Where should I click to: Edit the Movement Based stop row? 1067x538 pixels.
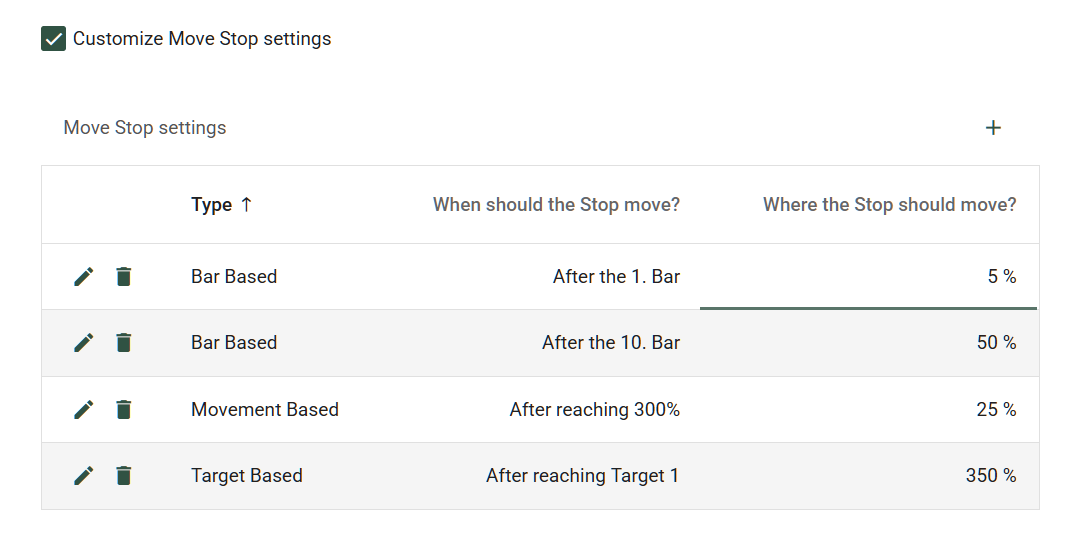(84, 410)
